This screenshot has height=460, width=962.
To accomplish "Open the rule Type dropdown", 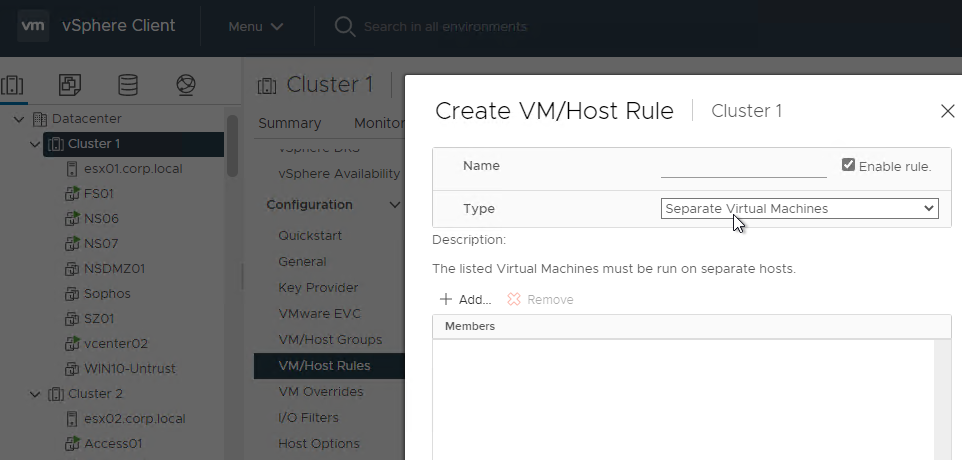I will (799, 209).
